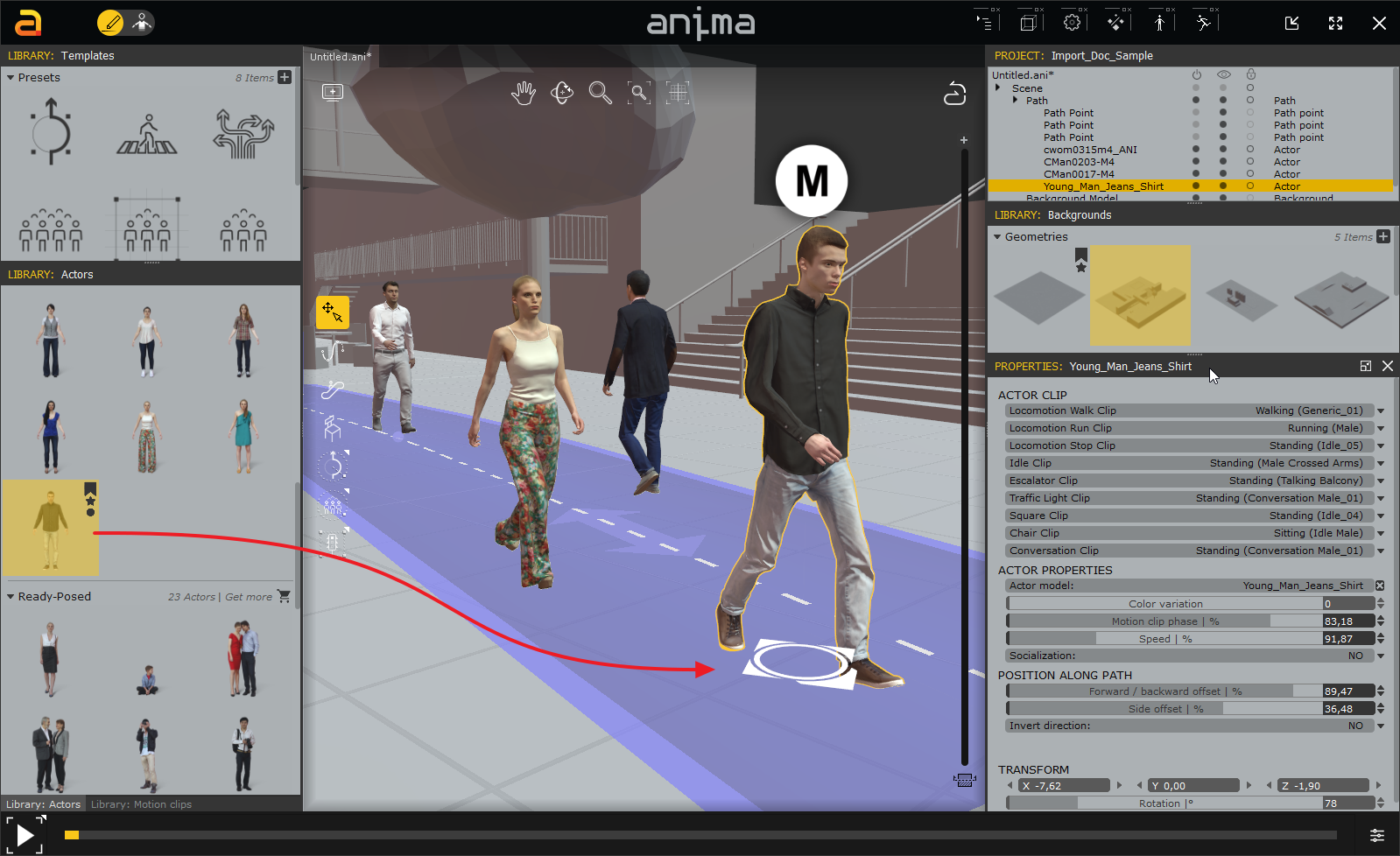
Task: Open Locomotion Walk Clip dropdown
Action: (x=1381, y=410)
